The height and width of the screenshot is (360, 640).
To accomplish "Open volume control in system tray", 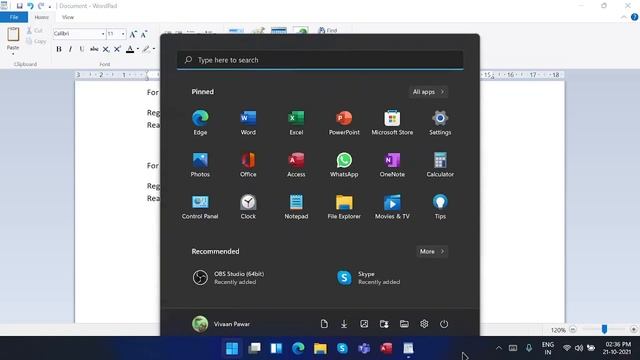I will (579, 348).
